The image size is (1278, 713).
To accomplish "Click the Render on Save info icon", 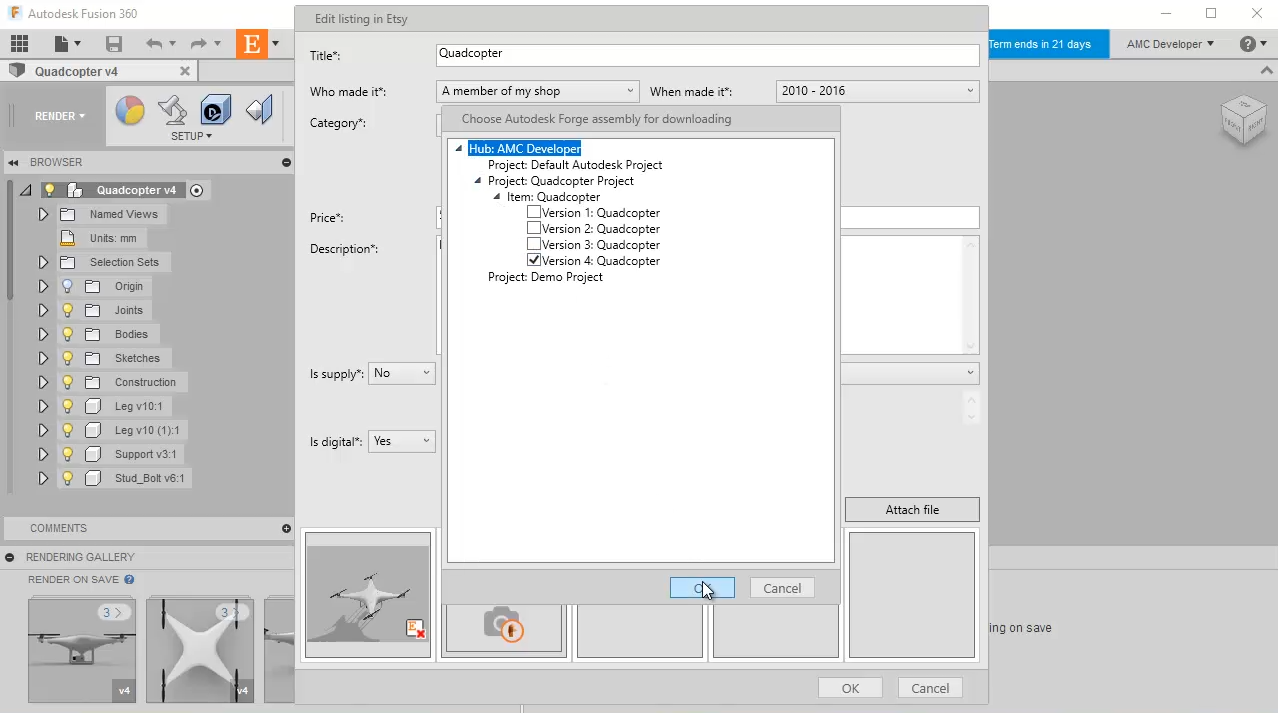I will click(129, 580).
